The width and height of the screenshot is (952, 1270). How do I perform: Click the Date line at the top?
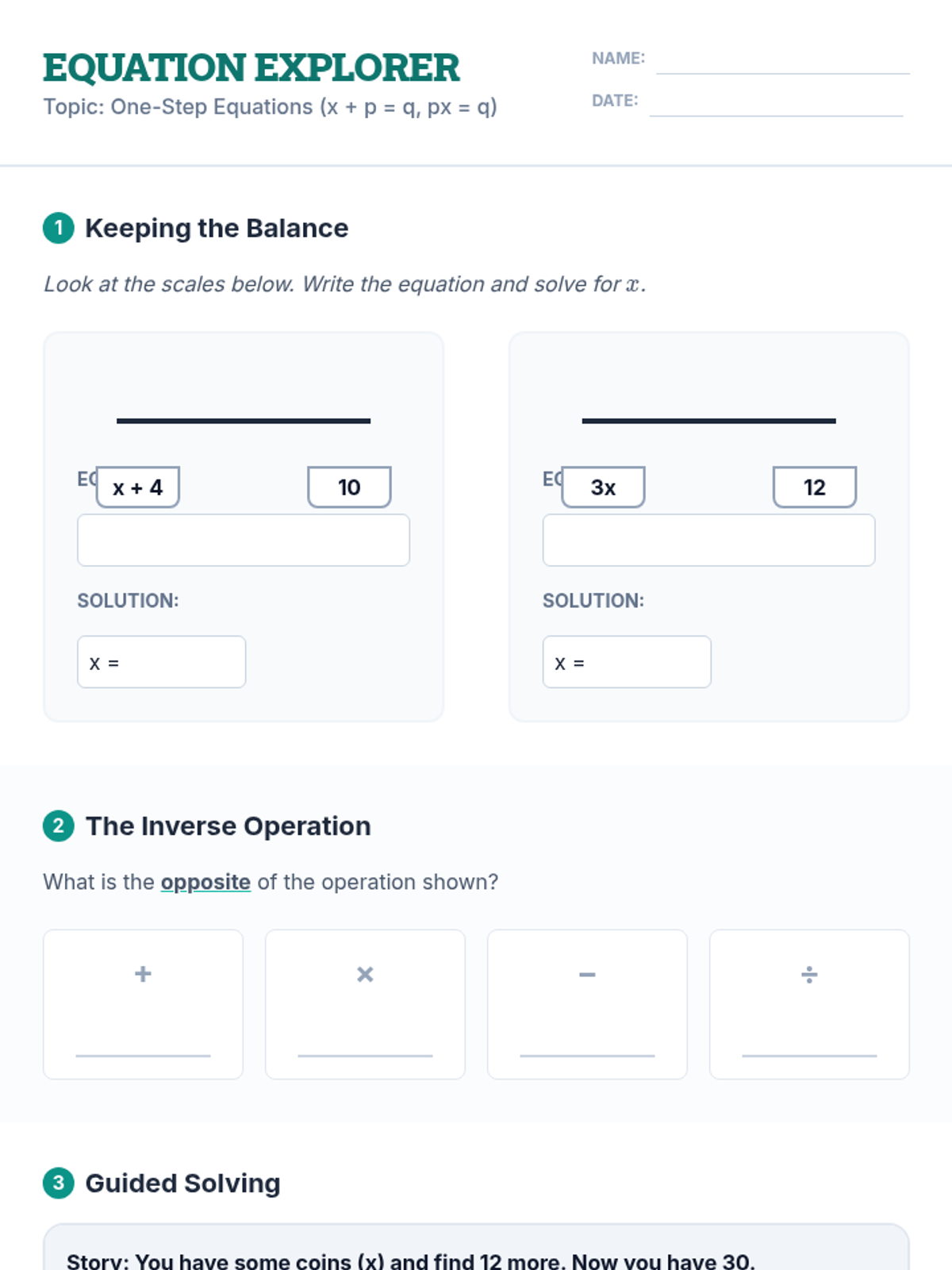(x=776, y=107)
